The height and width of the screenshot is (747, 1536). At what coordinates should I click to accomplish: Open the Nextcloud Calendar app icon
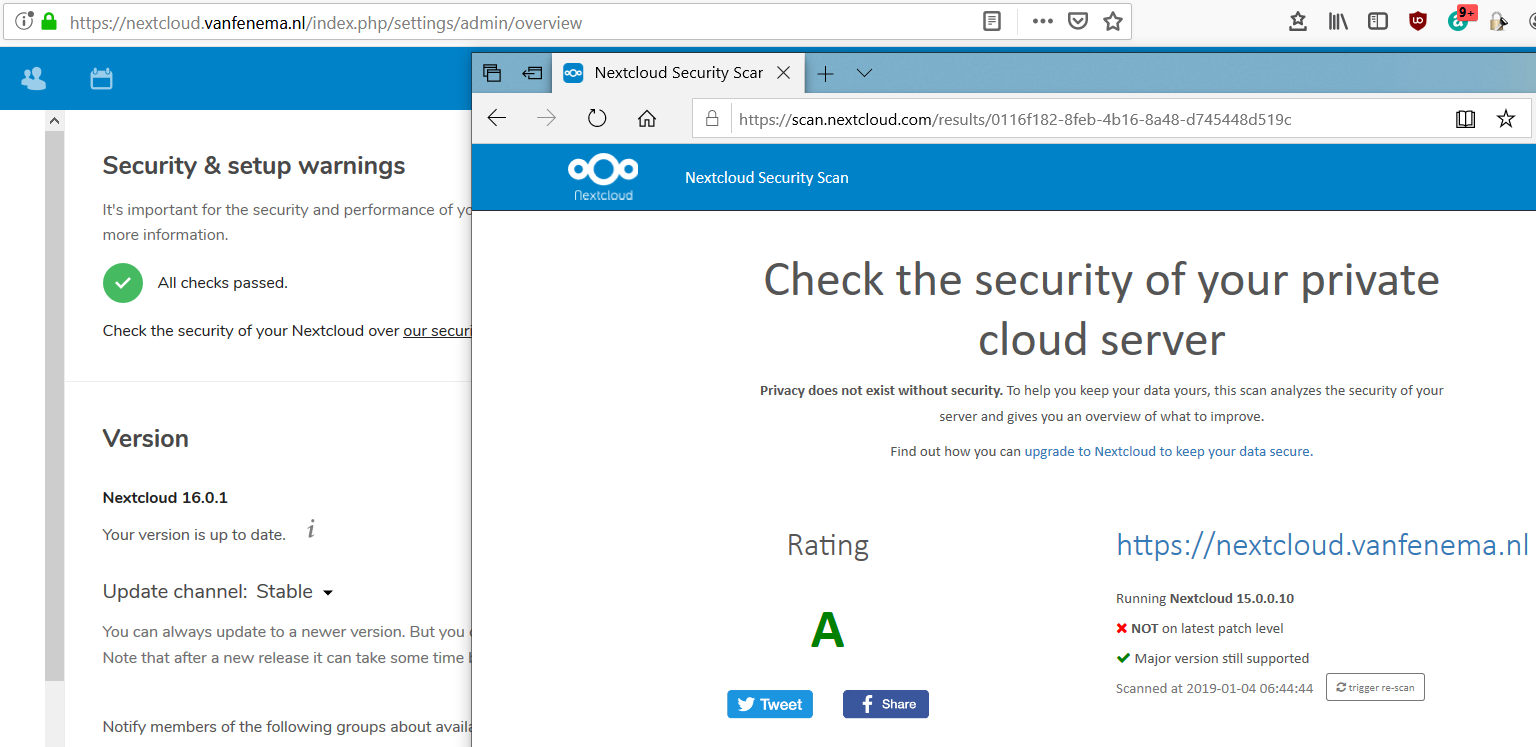101,78
